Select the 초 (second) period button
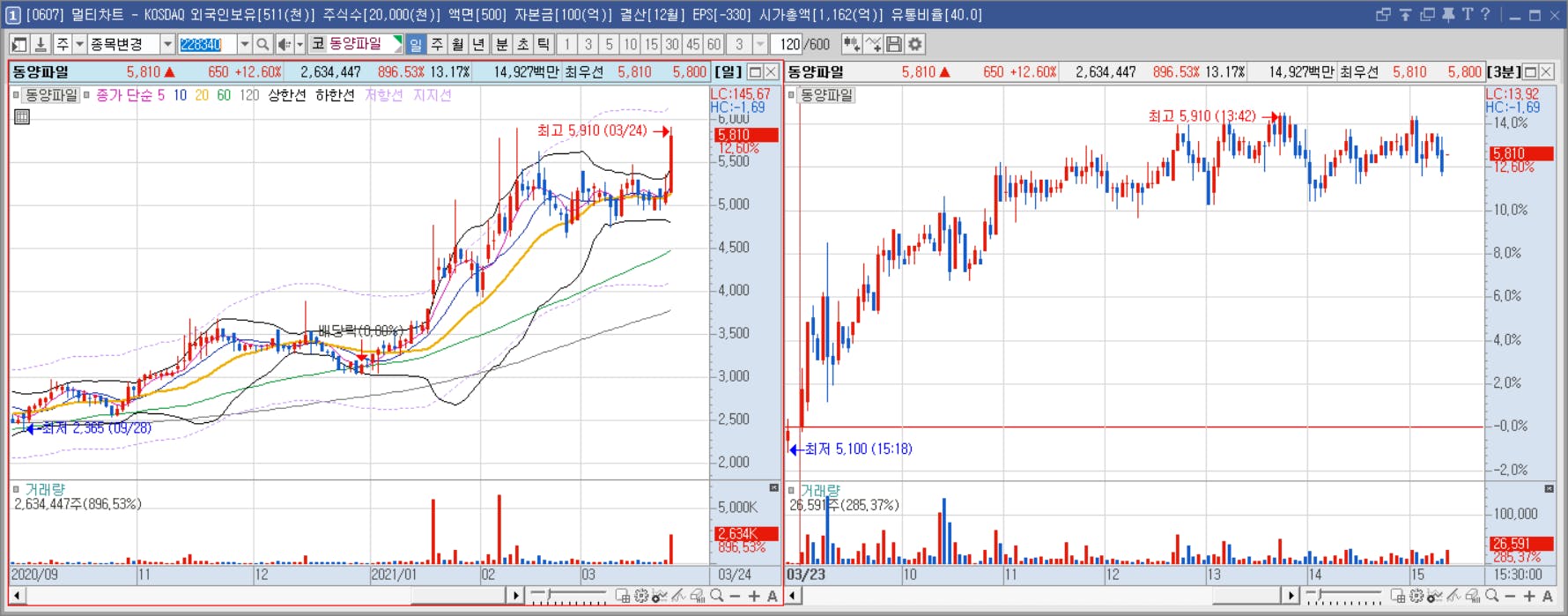Image resolution: width=1568 pixels, height=616 pixels. [x=522, y=44]
